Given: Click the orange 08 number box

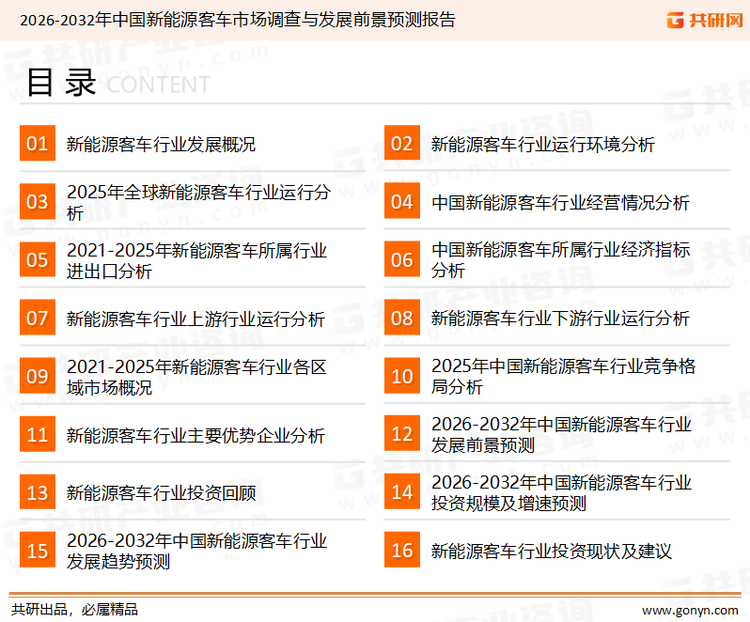Looking at the screenshot, I should click(x=402, y=318).
